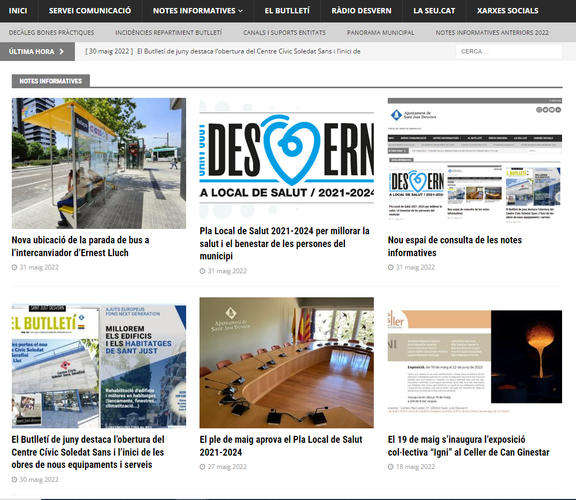The width and height of the screenshot is (576, 500).
Task: Open RÀDIO DESVERN menu item
Action: click(361, 11)
